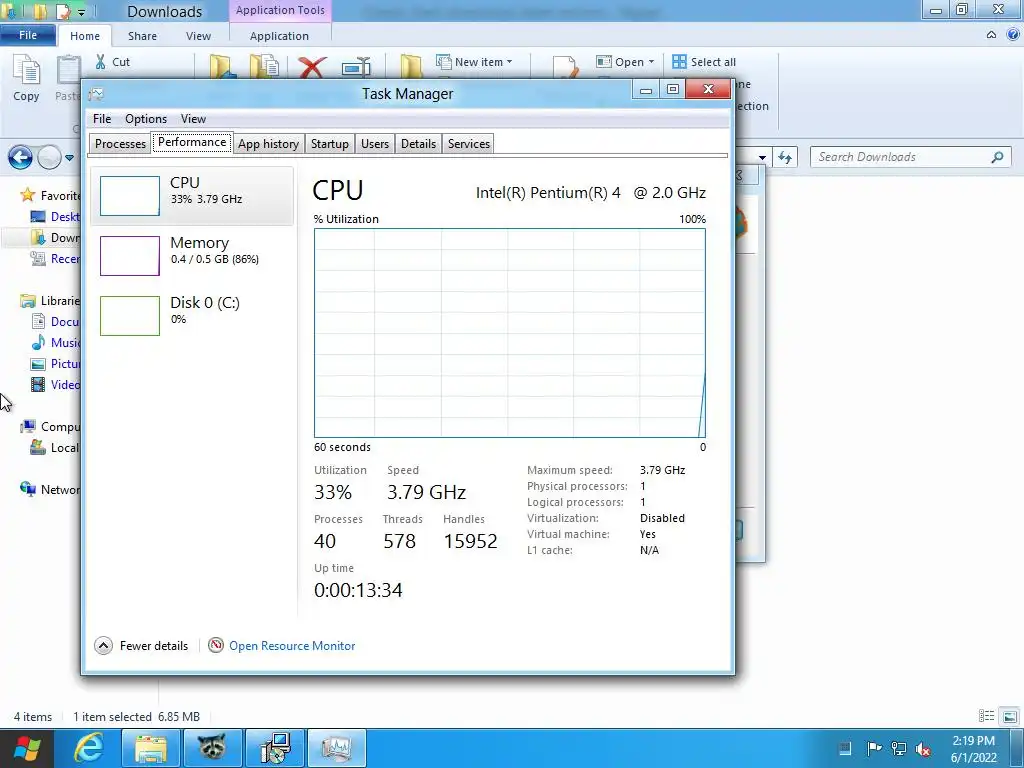Click the network tray icon
This screenshot has height=768, width=1024.
pyautogui.click(x=899, y=748)
